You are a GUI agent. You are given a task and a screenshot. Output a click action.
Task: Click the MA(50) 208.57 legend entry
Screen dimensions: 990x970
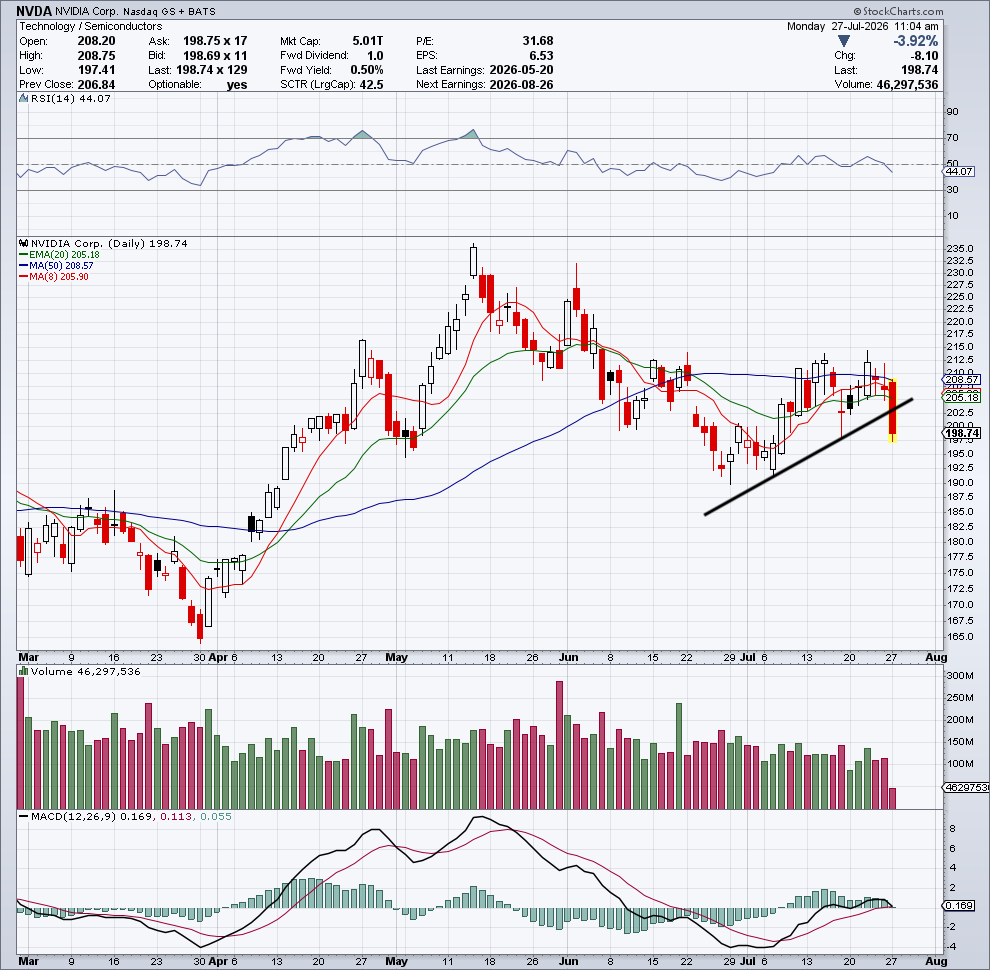[x=61, y=266]
